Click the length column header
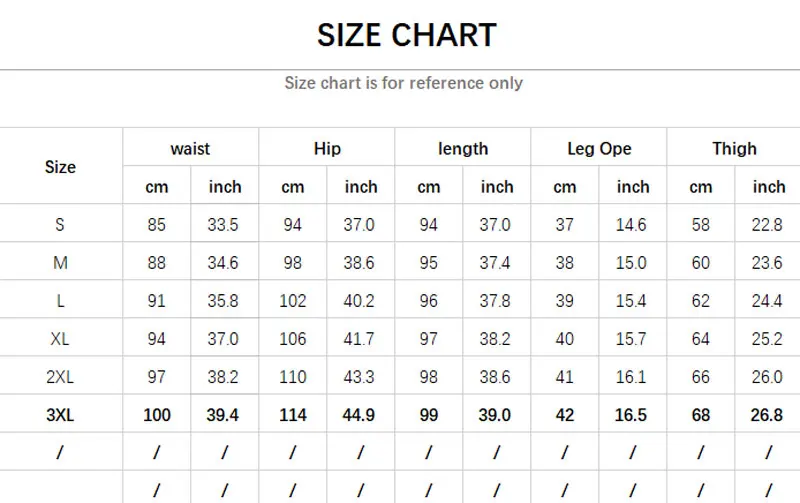This screenshot has height=503, width=800. (x=463, y=149)
